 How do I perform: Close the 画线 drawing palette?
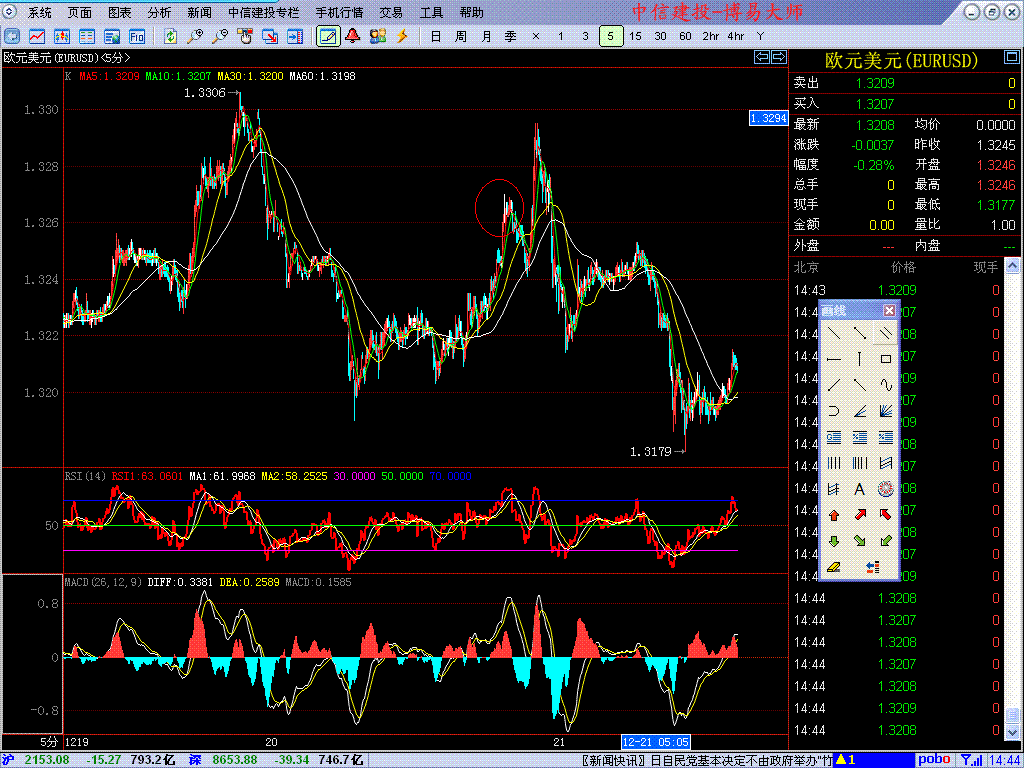pyautogui.click(x=890, y=309)
